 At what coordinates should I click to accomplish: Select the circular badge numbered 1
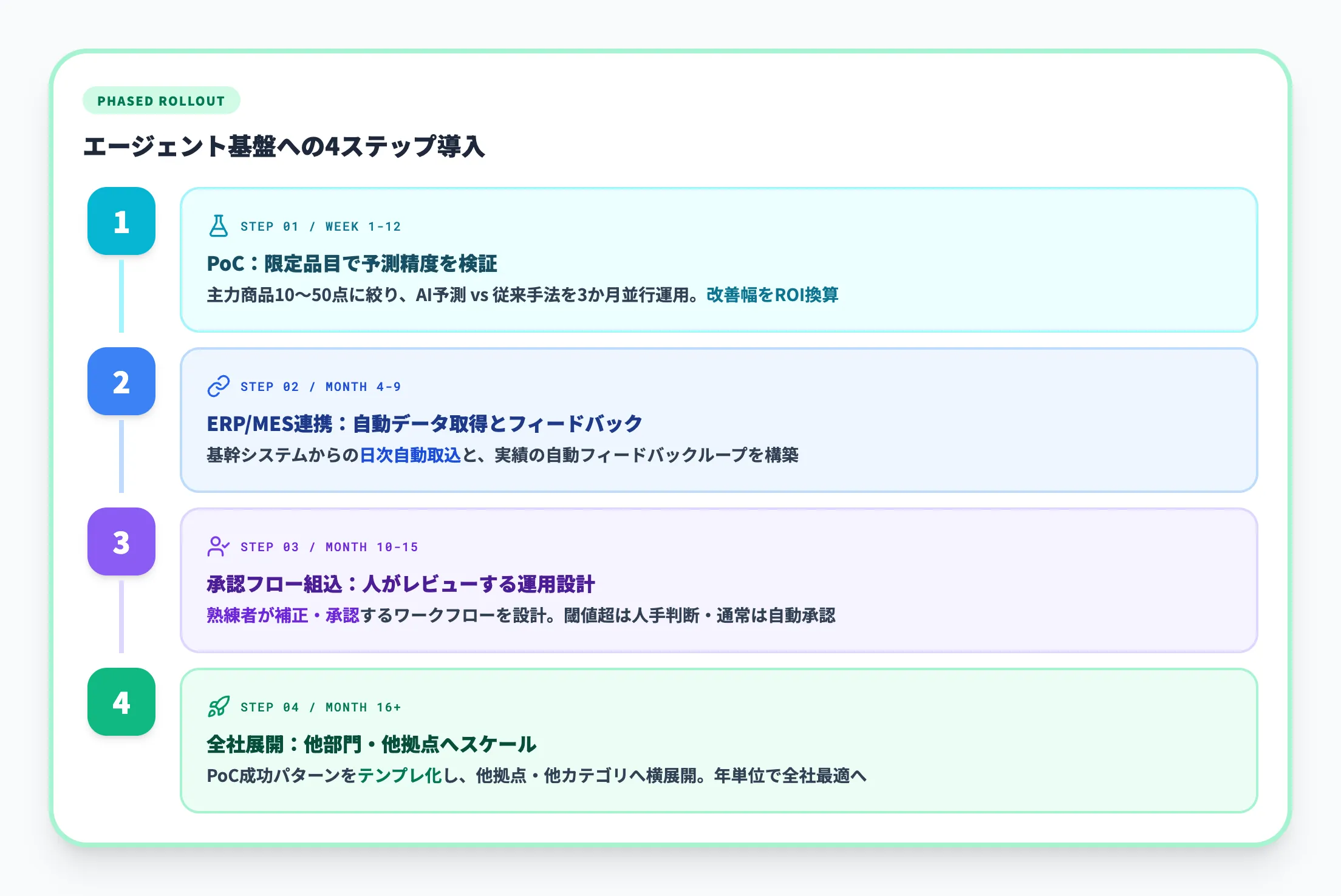click(121, 222)
